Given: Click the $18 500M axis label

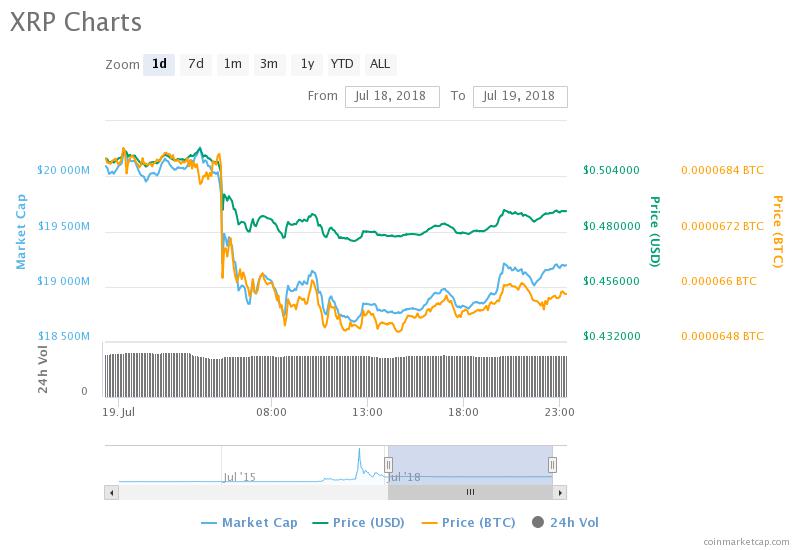Looking at the screenshot, I should (x=64, y=336).
